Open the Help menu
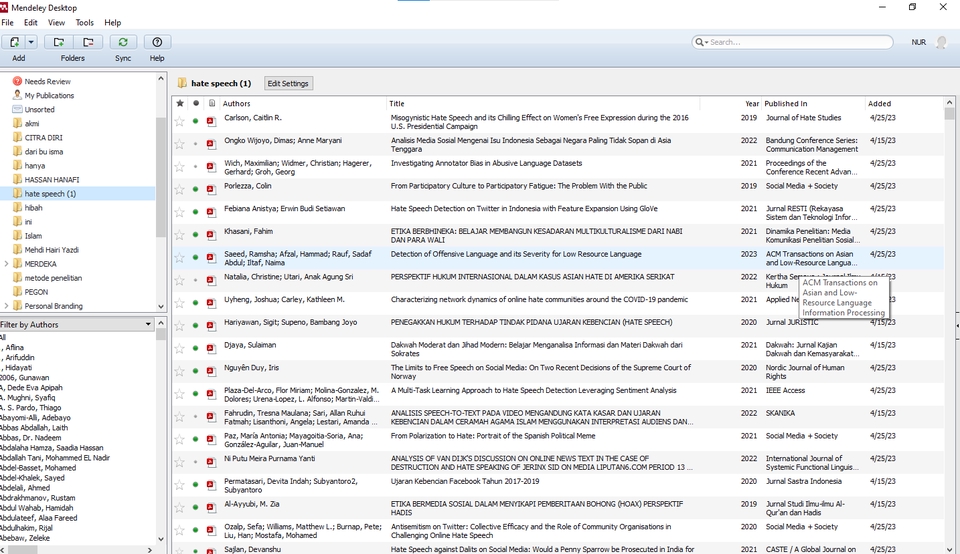 pyautogui.click(x=113, y=23)
